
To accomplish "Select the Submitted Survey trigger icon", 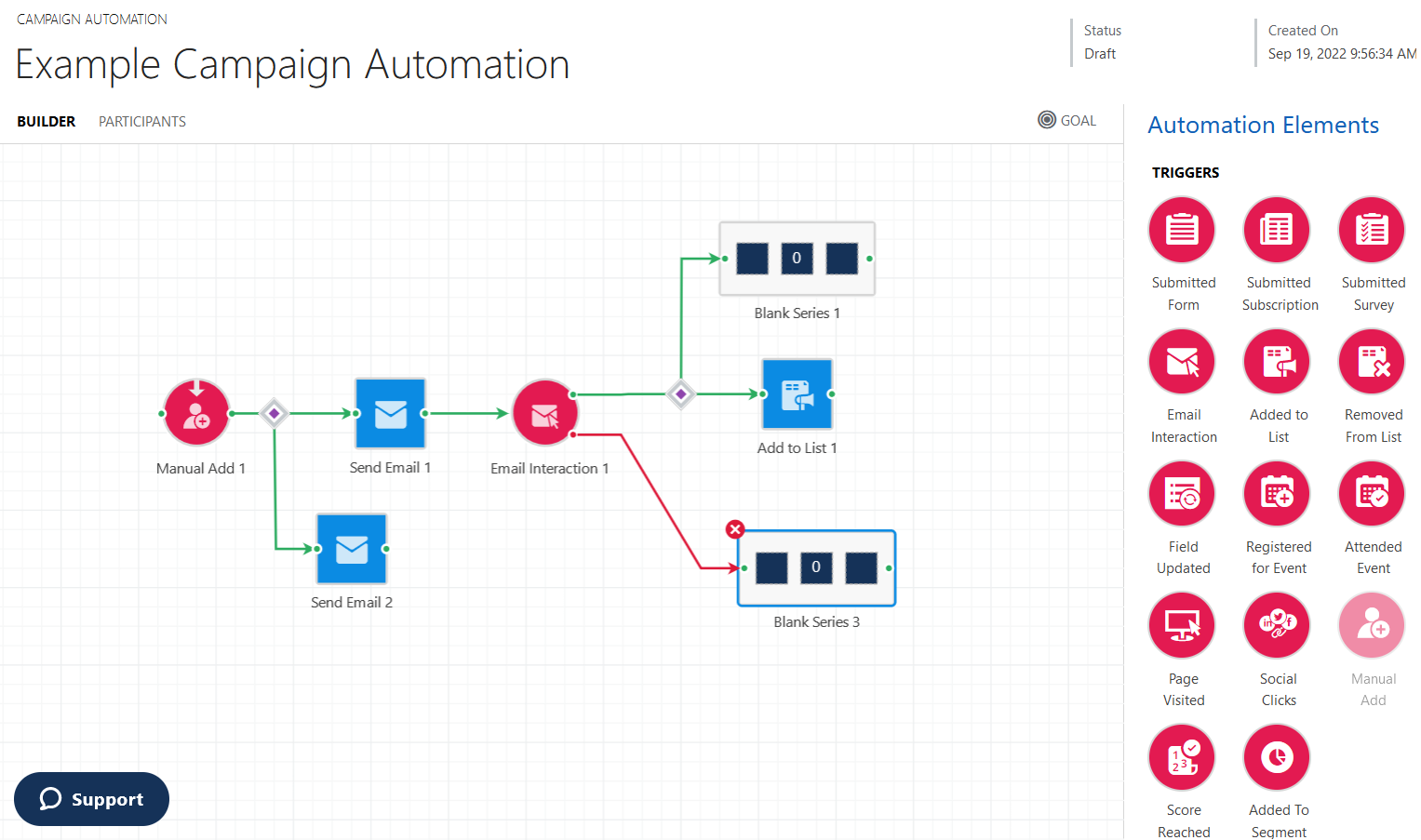I will click(x=1372, y=230).
